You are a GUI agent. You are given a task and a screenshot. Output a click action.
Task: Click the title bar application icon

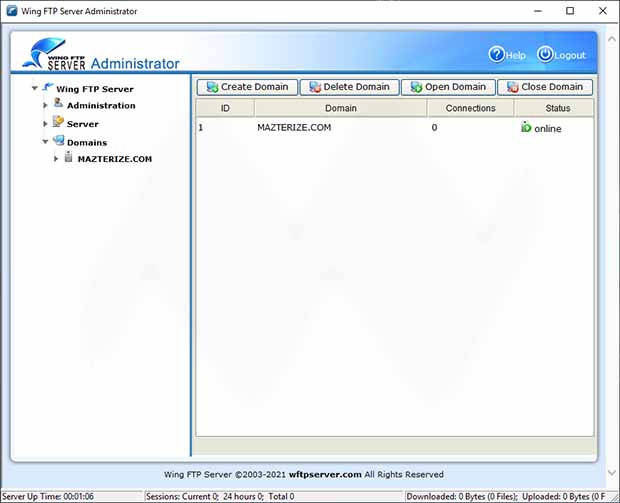point(12,11)
